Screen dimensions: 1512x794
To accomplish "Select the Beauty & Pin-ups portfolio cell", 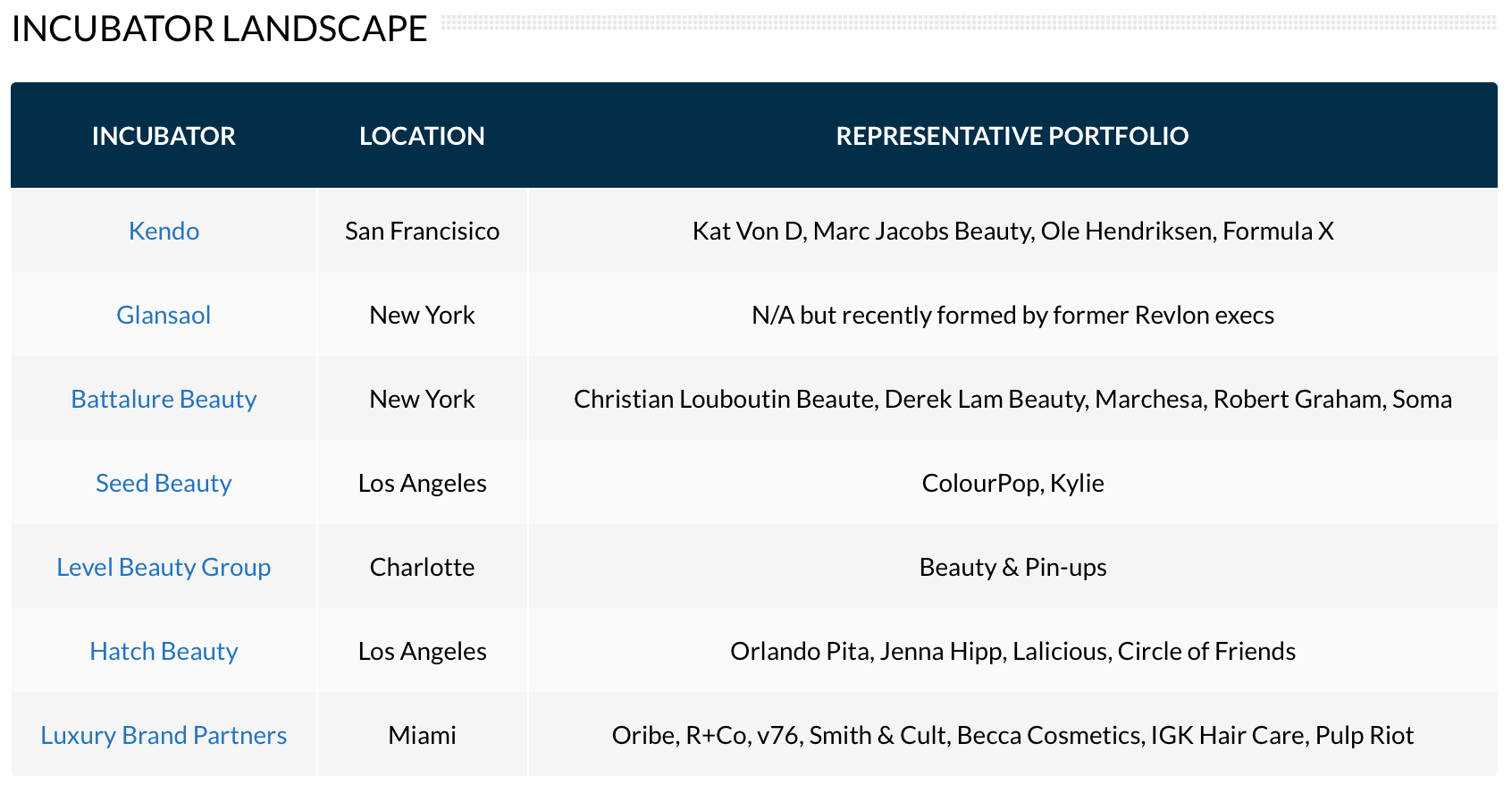I will coord(1012,567).
